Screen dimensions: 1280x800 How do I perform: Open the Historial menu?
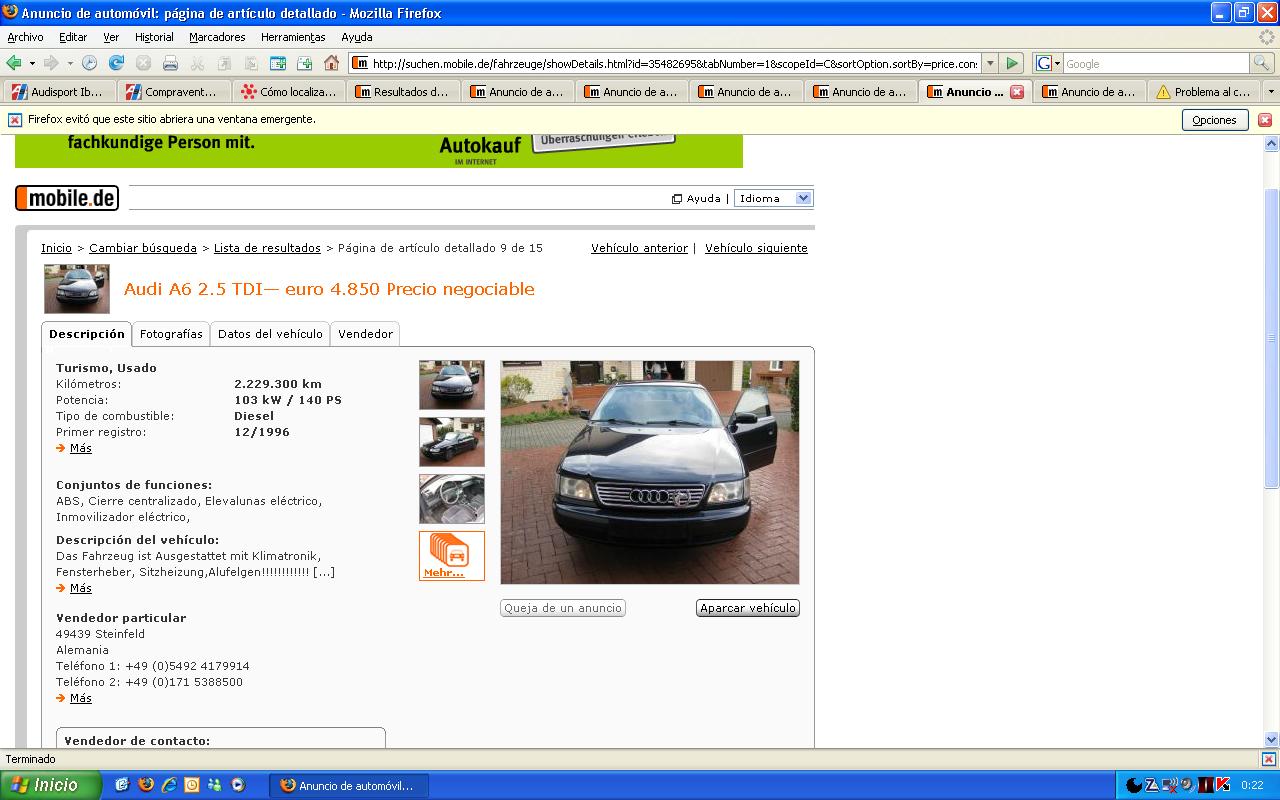pyautogui.click(x=154, y=37)
